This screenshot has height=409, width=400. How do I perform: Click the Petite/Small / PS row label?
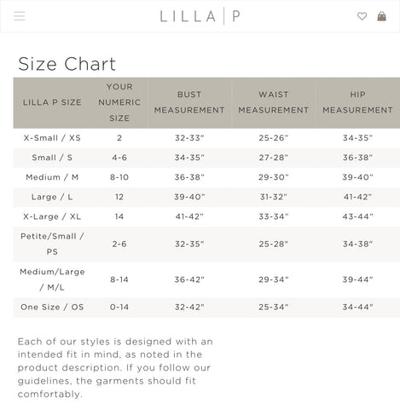click(x=52, y=244)
